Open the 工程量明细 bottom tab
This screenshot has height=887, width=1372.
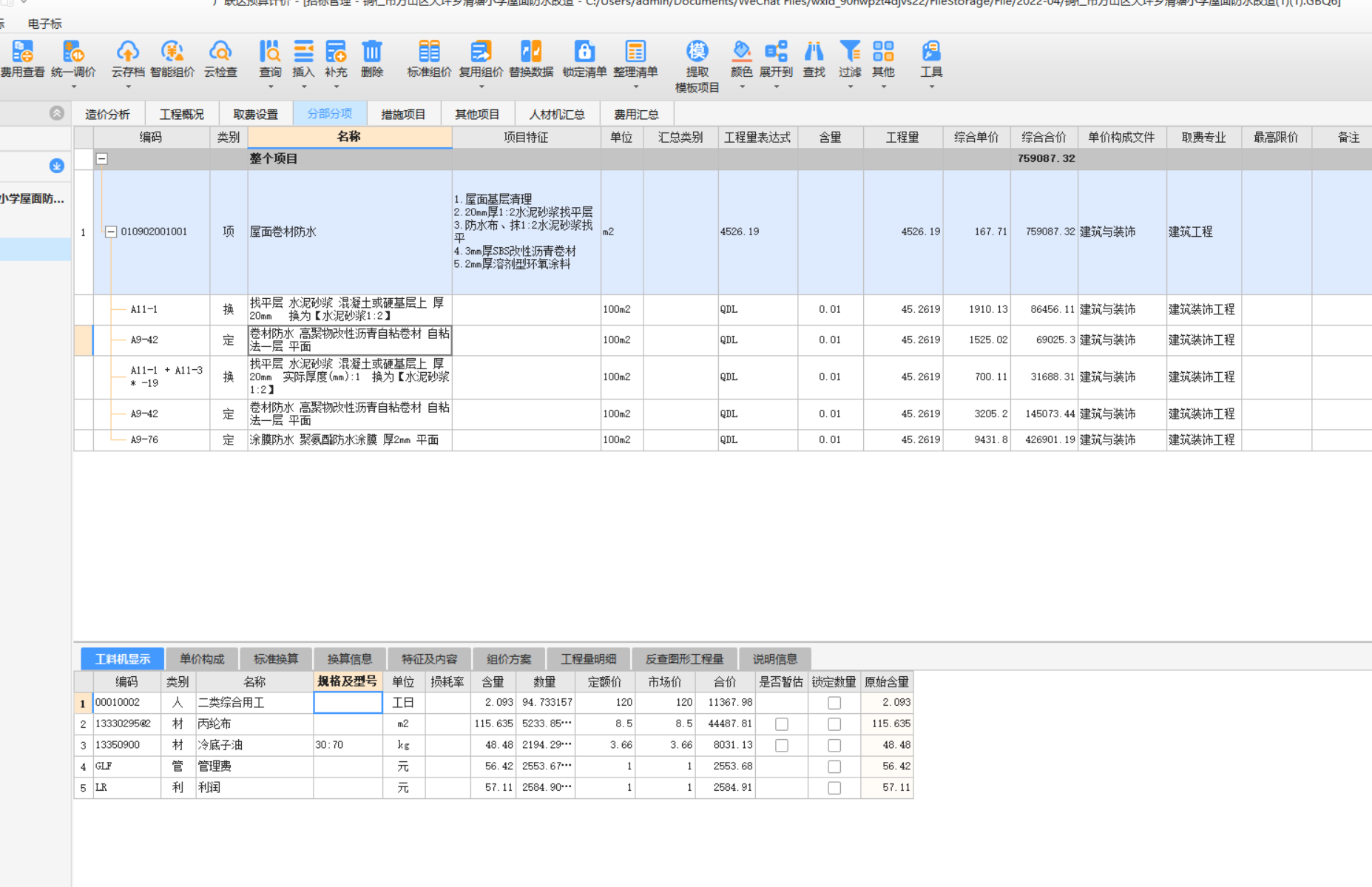point(588,659)
